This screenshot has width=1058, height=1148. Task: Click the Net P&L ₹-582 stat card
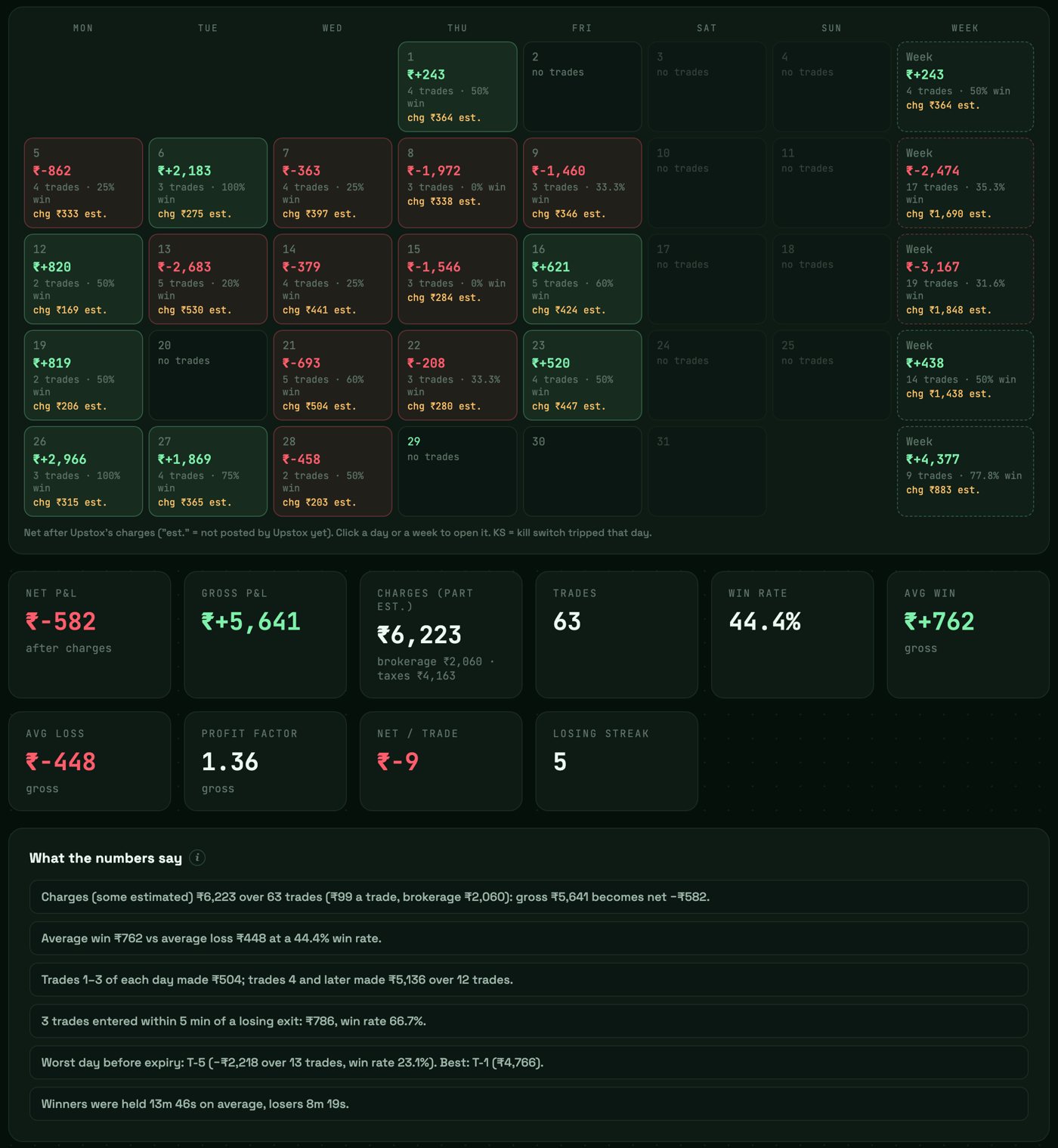pos(89,635)
